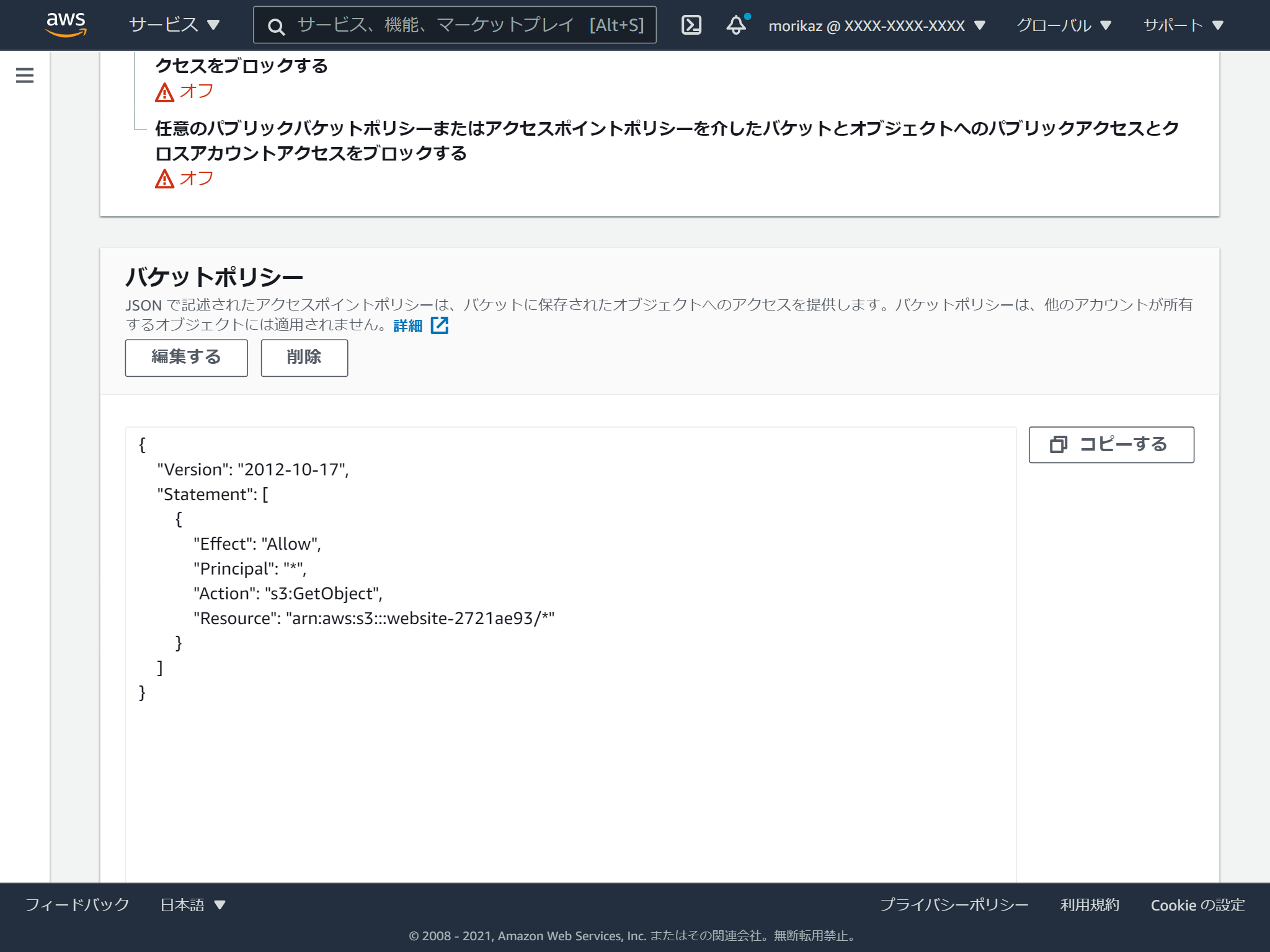Launch AWS CloudShell from the top bar
Screen dimensions: 1270x952
click(x=693, y=25)
